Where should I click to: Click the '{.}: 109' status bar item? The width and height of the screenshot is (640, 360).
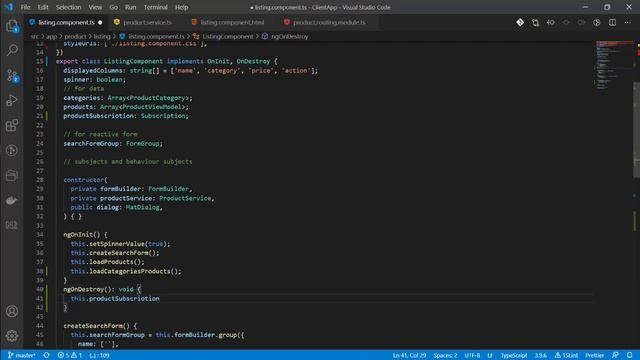point(99,355)
